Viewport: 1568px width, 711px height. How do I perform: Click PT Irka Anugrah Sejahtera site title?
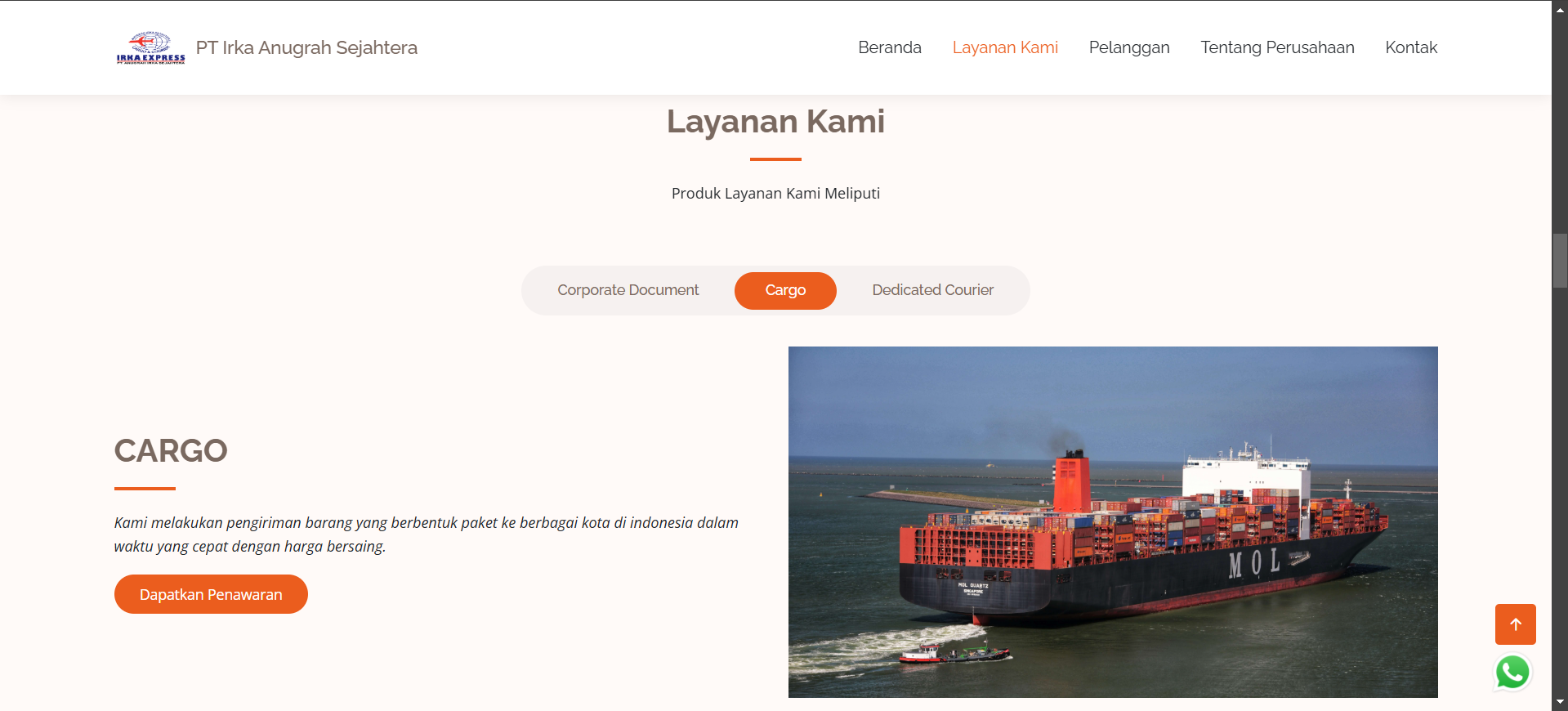[x=306, y=47]
